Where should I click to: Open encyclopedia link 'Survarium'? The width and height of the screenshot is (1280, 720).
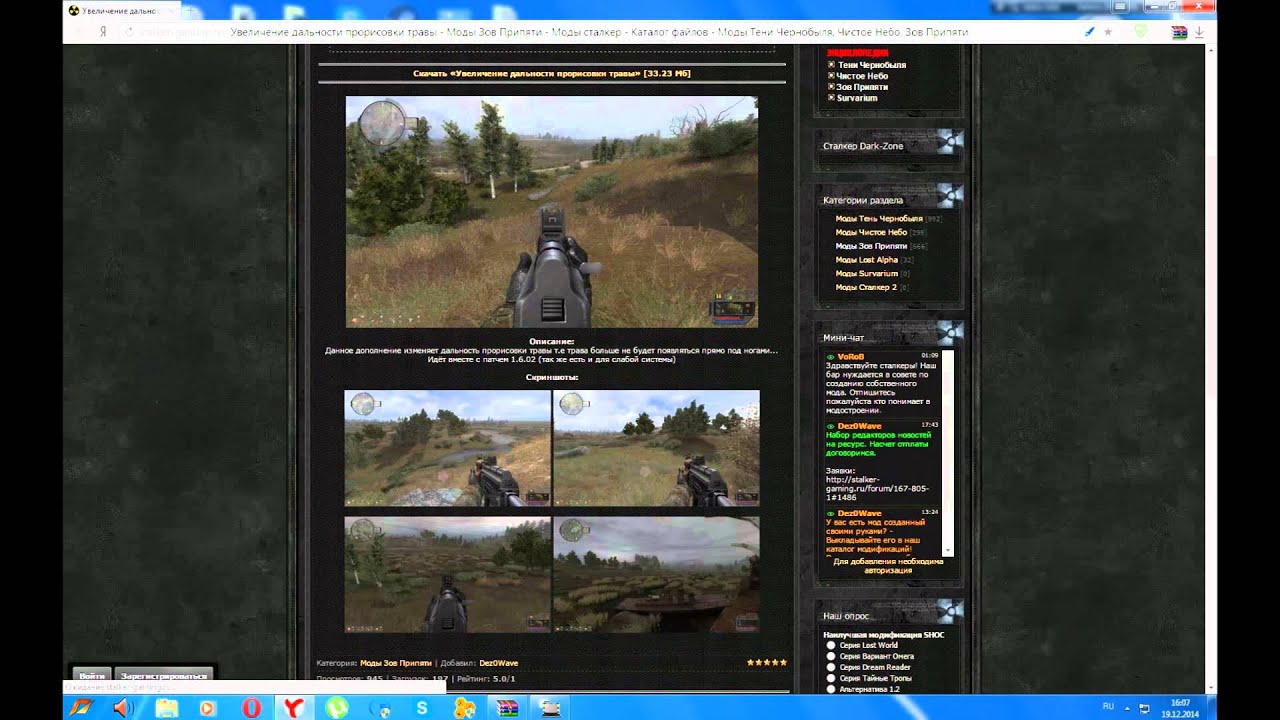point(857,98)
